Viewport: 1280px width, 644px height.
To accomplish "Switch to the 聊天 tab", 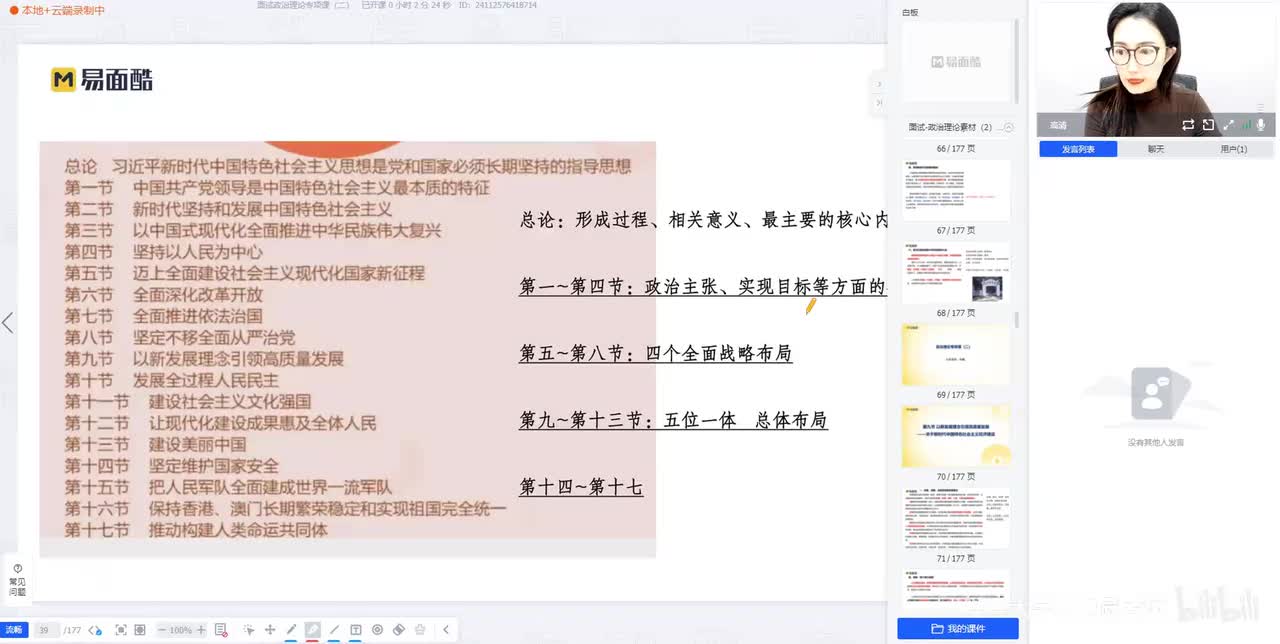I will tap(1156, 149).
